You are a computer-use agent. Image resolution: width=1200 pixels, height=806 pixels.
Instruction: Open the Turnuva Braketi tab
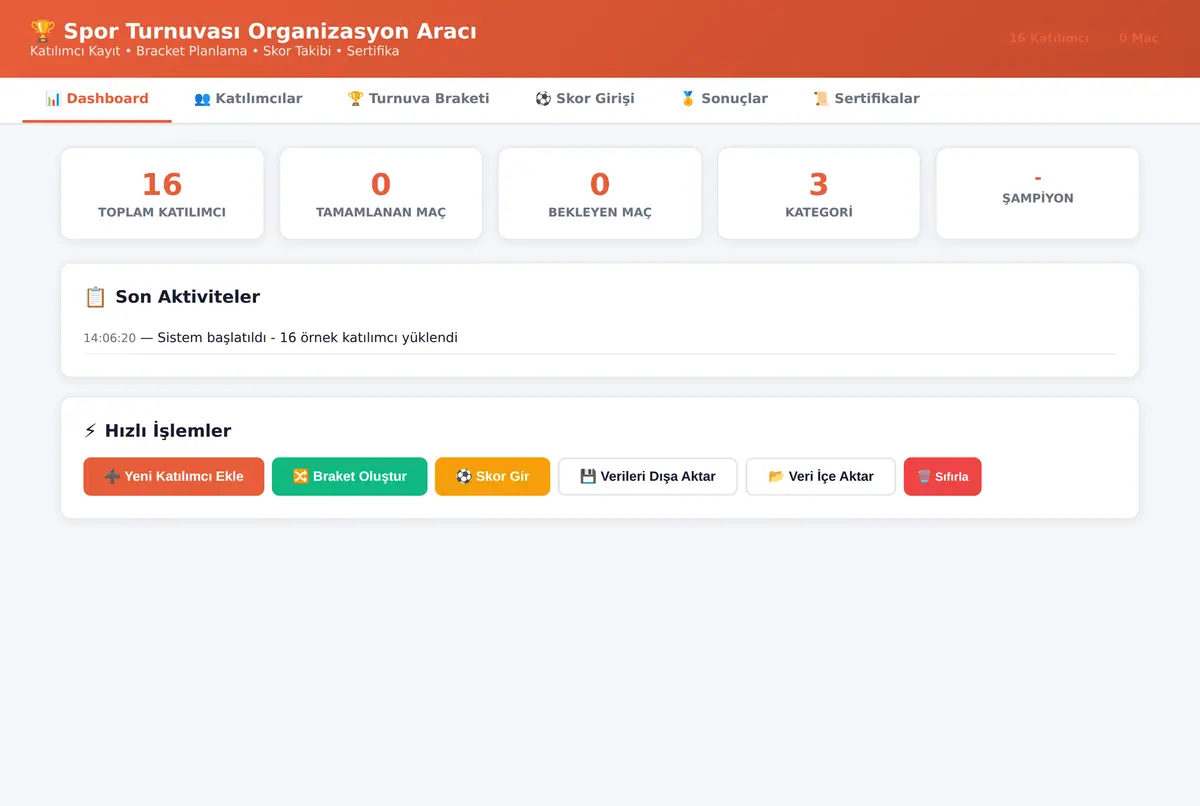pyautogui.click(x=418, y=99)
